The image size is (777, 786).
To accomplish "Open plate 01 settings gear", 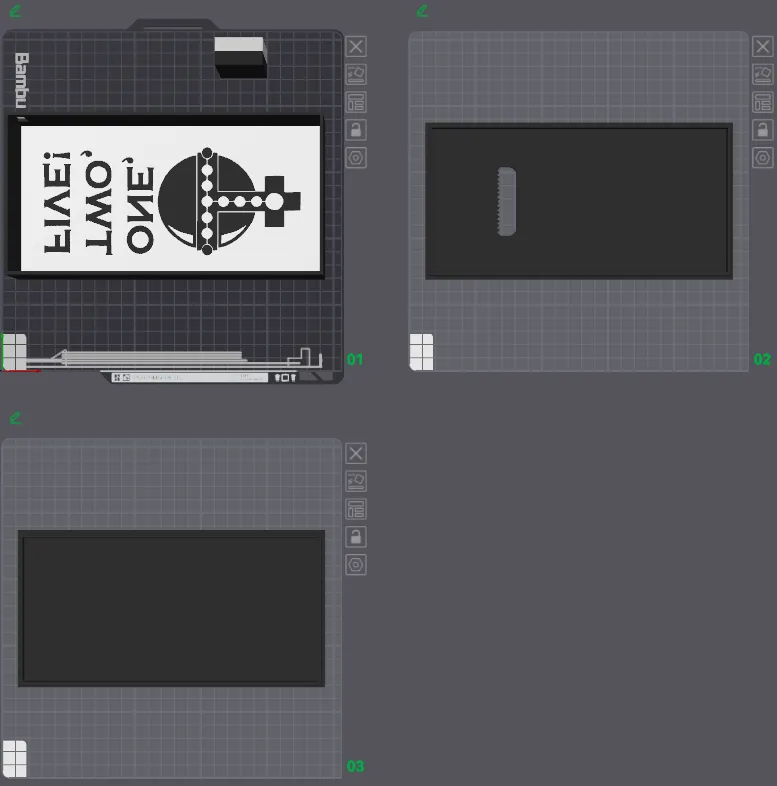I will [x=356, y=158].
